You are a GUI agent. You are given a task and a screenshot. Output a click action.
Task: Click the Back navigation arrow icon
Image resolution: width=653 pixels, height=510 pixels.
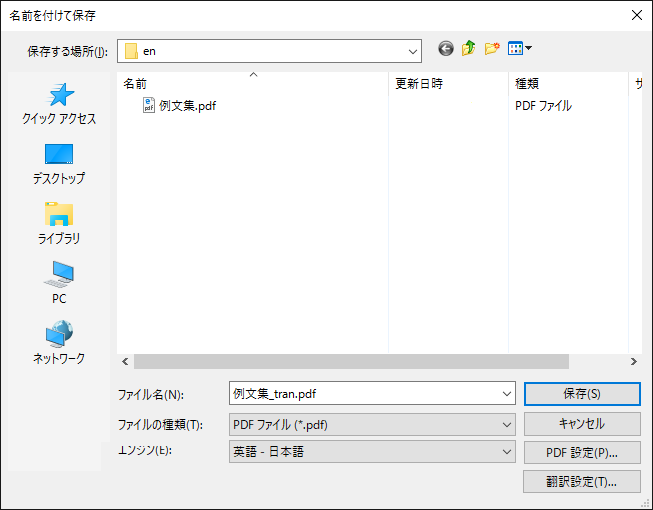(x=446, y=49)
